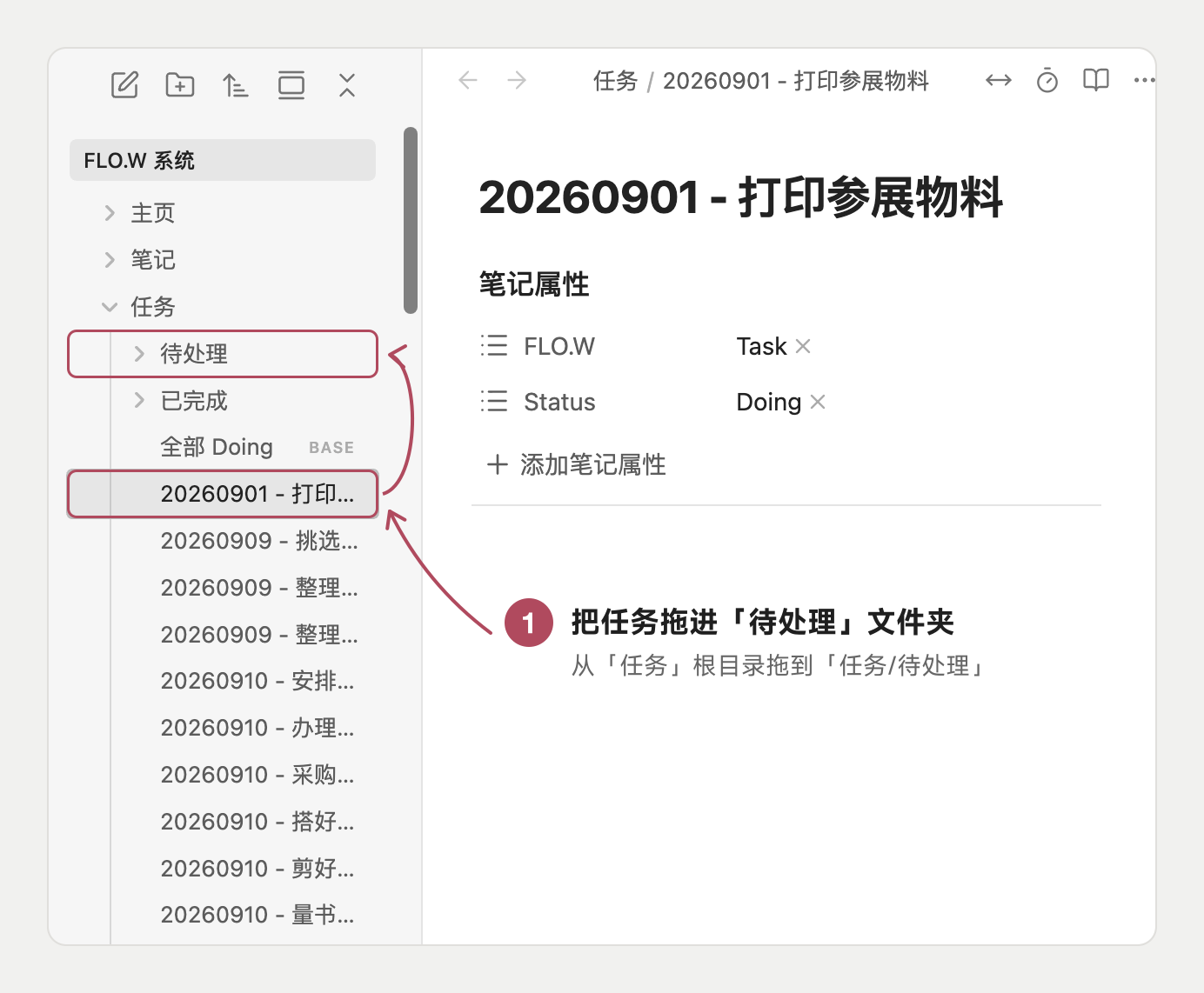Select the FLO.W 系统 vault header
Viewport: 1204px width, 993px height.
[x=223, y=160]
